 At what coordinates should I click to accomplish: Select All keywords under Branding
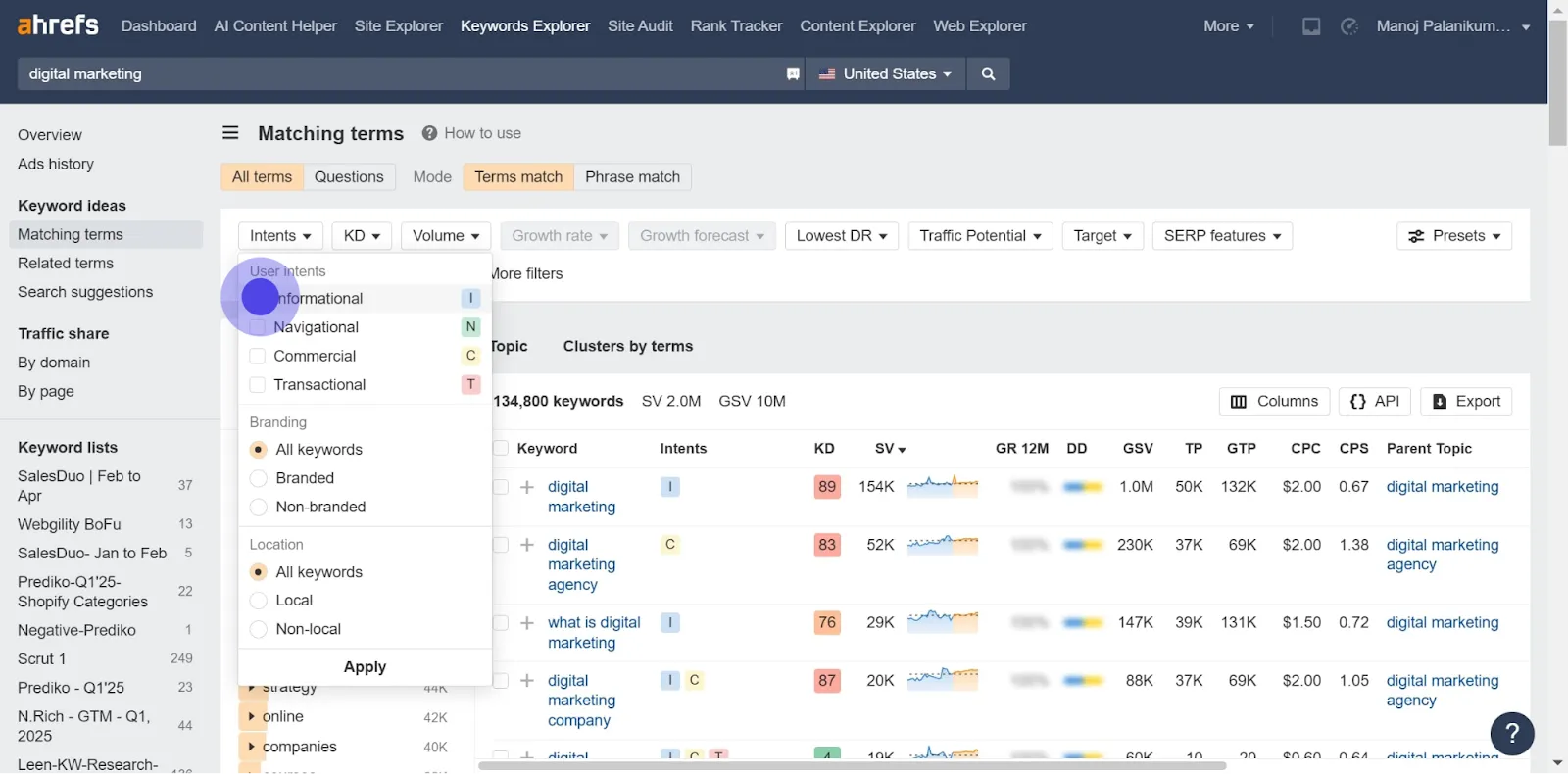click(259, 450)
